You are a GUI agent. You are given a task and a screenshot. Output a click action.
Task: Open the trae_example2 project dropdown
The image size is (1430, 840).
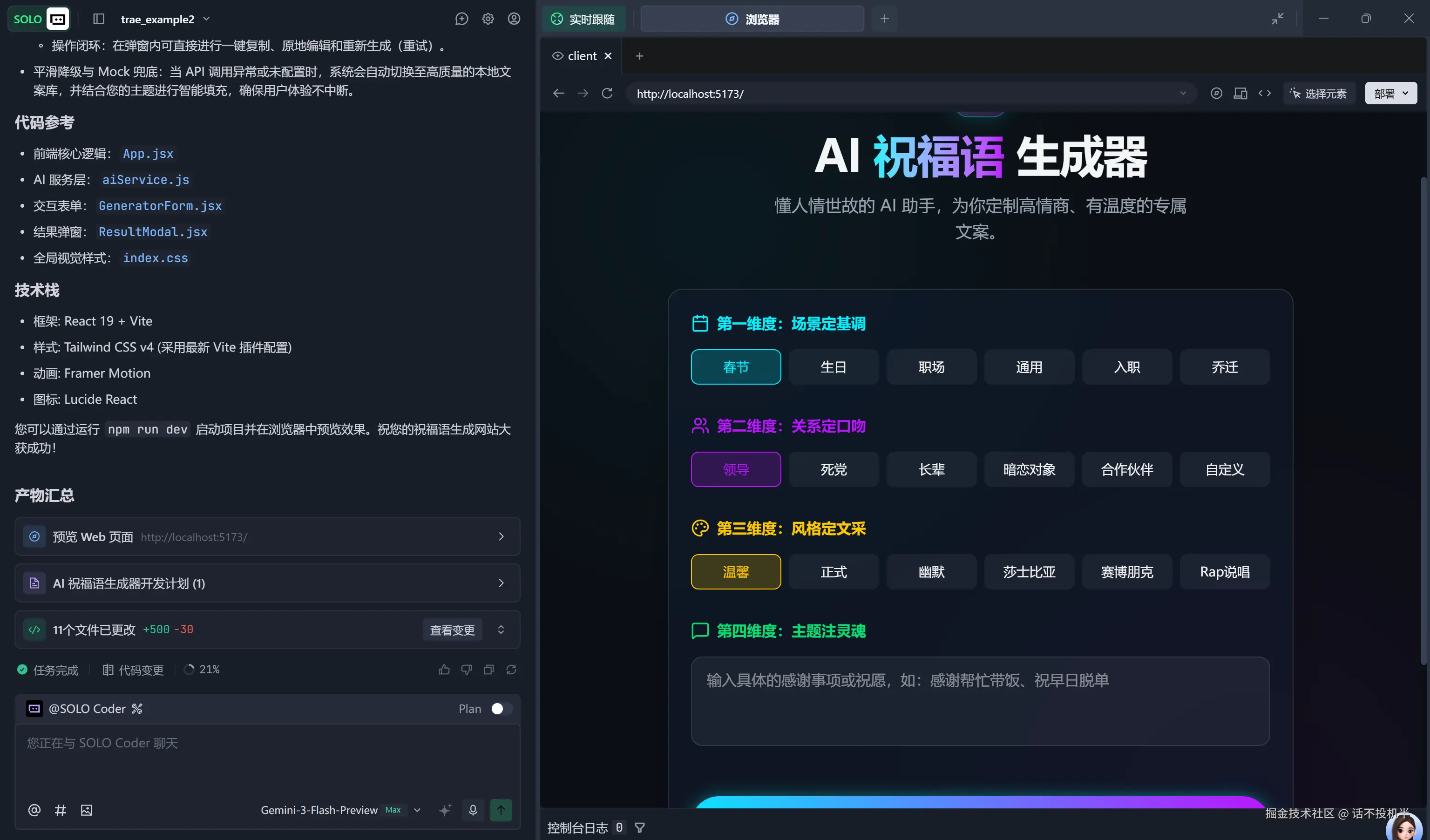pyautogui.click(x=164, y=19)
